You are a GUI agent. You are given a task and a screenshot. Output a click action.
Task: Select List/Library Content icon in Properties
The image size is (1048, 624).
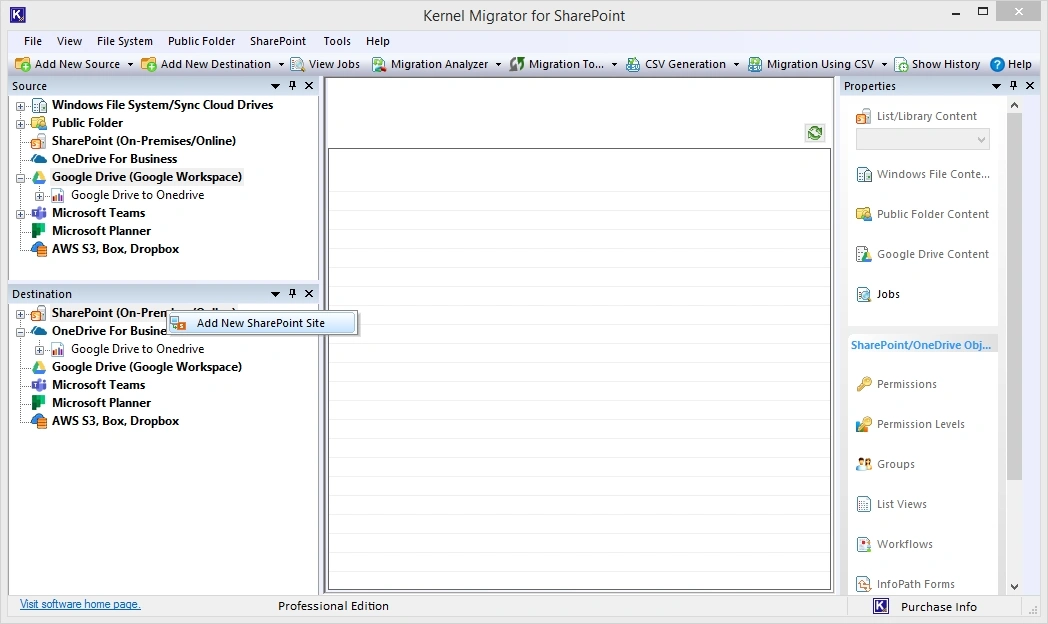coord(864,117)
